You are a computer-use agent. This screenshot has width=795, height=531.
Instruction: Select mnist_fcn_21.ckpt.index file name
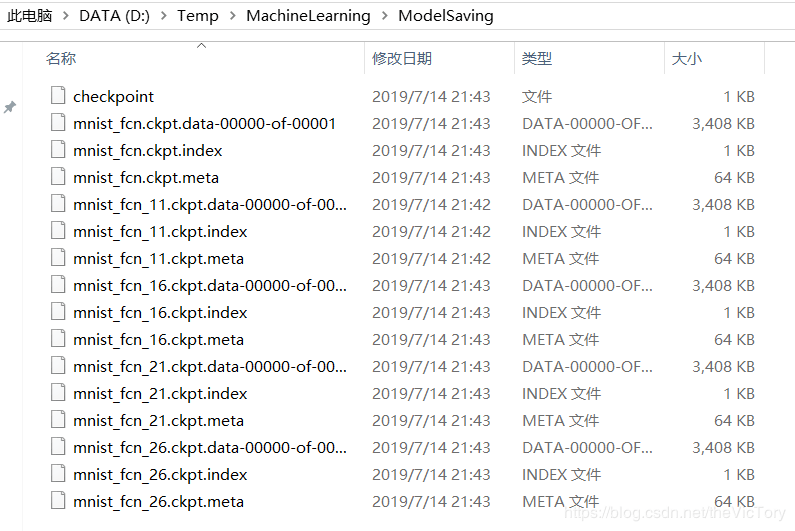(x=160, y=394)
